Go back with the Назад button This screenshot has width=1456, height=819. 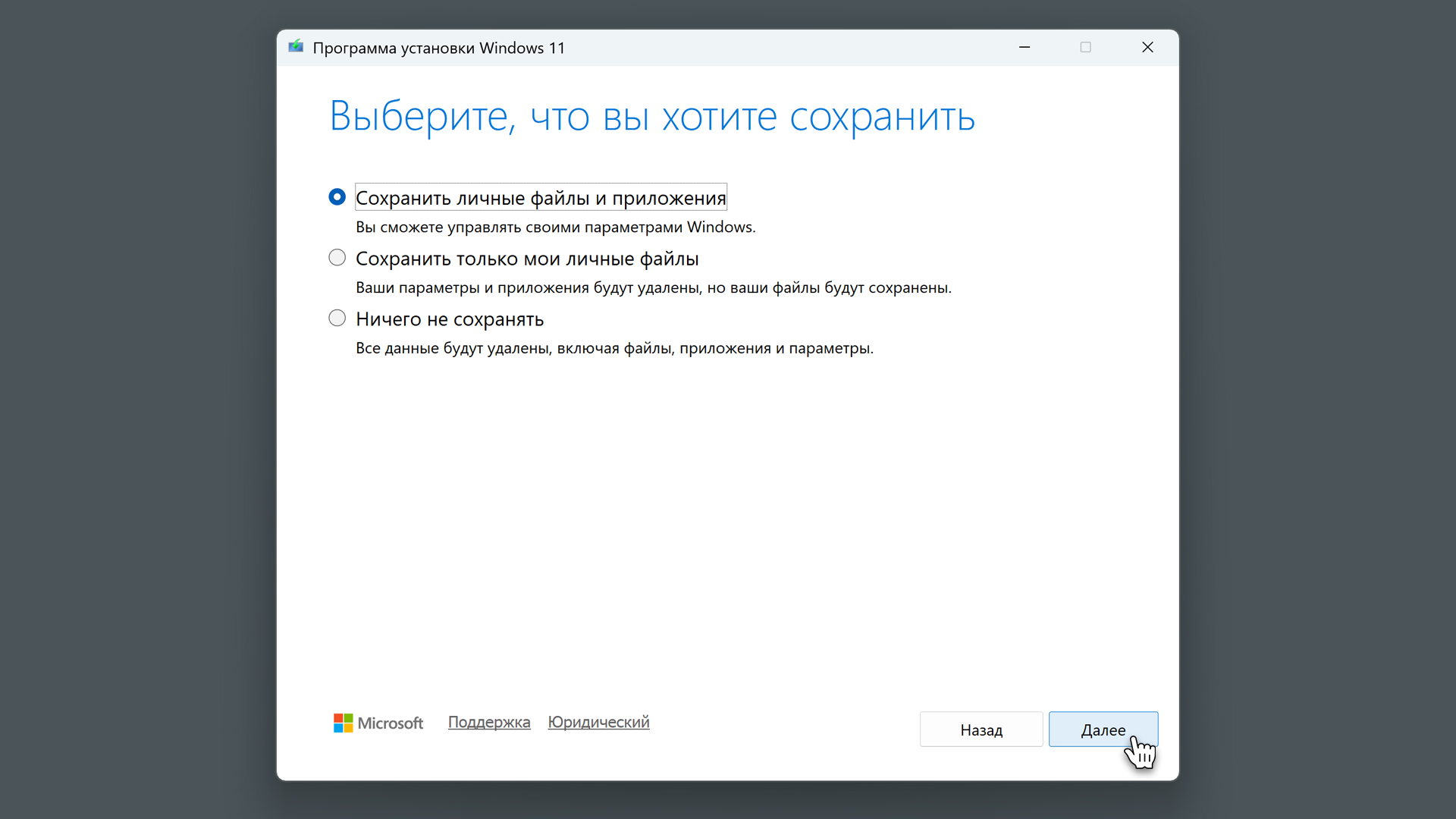click(981, 730)
